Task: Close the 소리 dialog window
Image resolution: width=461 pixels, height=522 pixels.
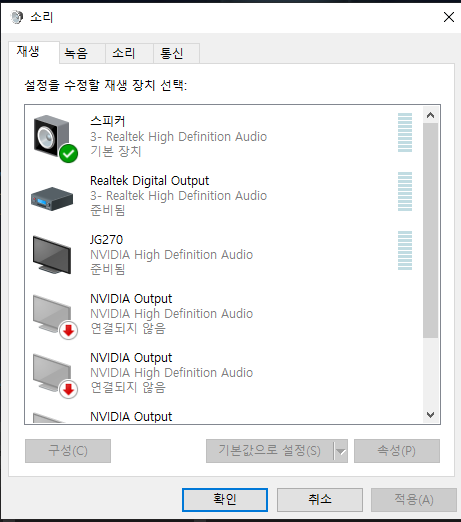Action: click(x=449, y=17)
